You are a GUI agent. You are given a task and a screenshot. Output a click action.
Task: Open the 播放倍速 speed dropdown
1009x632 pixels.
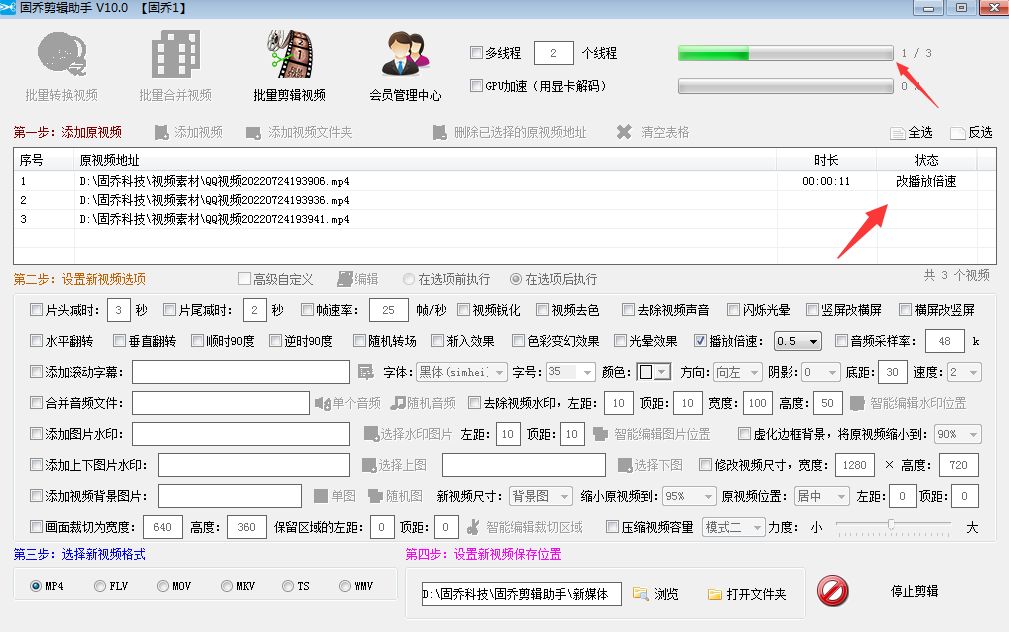[797, 341]
